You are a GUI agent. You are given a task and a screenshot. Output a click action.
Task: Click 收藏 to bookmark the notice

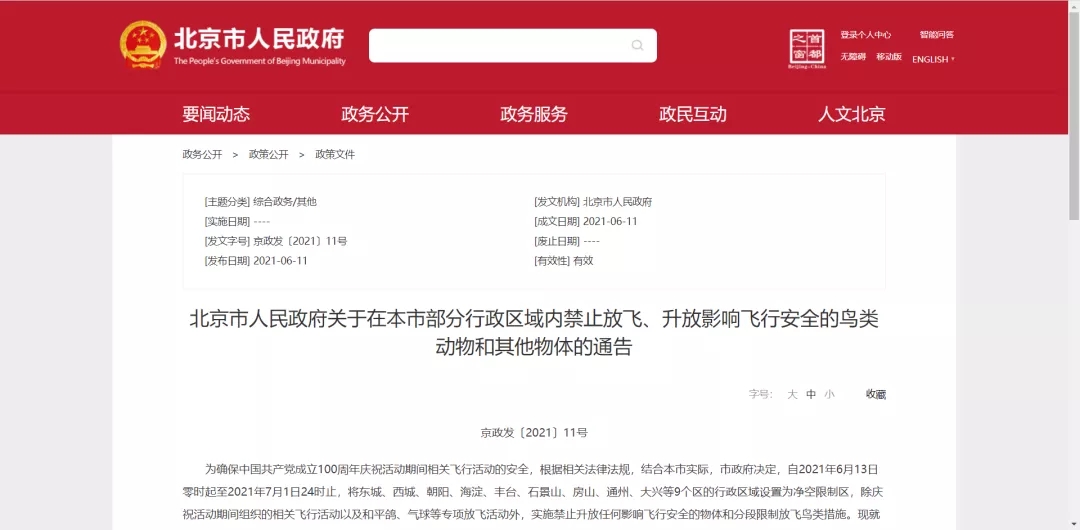(876, 394)
